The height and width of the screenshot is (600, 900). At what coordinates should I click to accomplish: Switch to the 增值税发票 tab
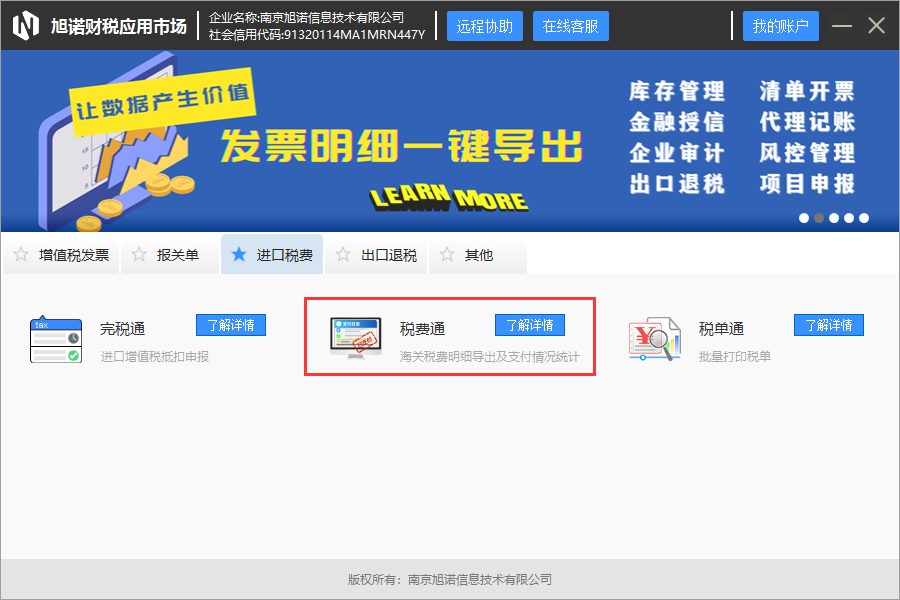[61, 254]
